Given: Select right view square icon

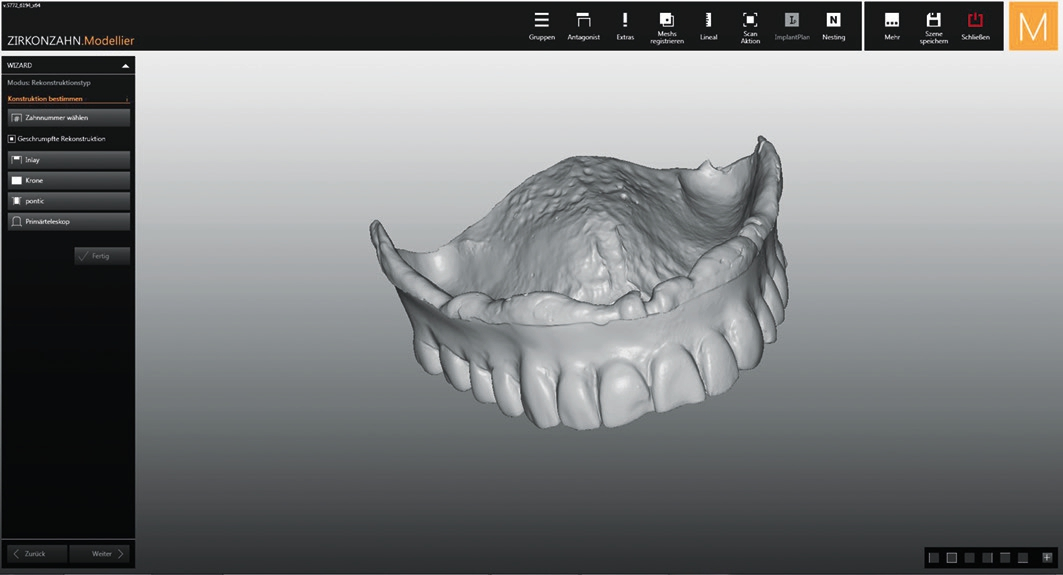Looking at the screenshot, I should [x=987, y=557].
